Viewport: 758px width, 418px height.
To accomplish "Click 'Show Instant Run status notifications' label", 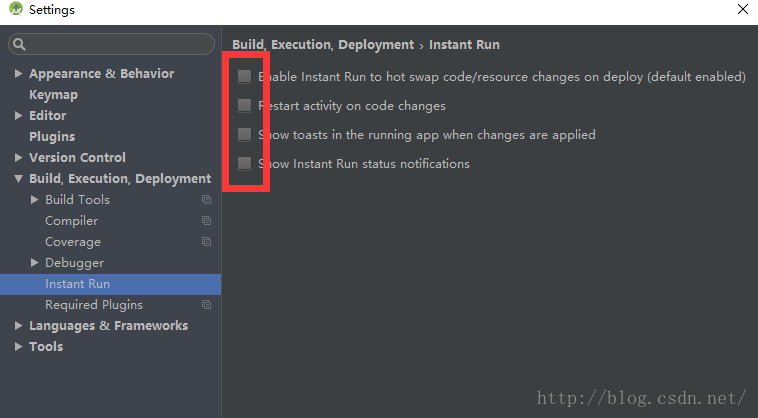I will click(x=364, y=164).
